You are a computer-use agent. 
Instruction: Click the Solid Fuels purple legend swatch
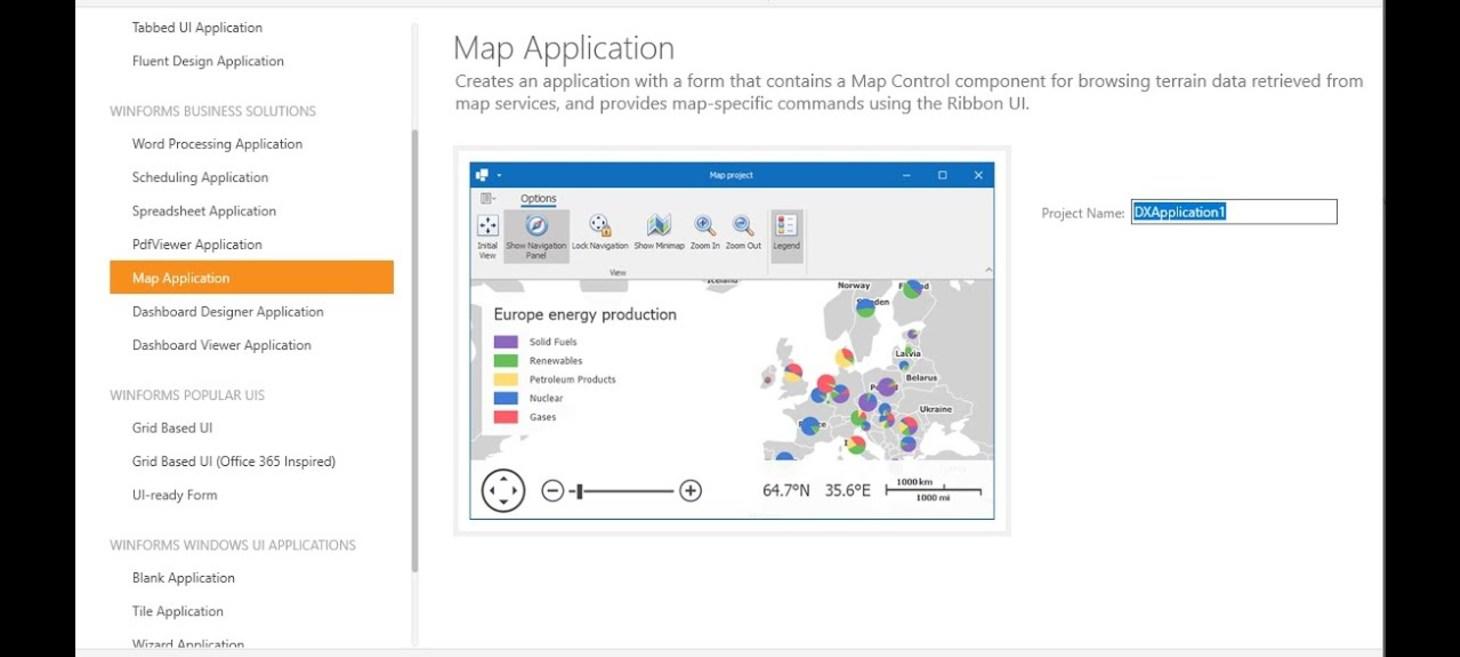coord(506,342)
